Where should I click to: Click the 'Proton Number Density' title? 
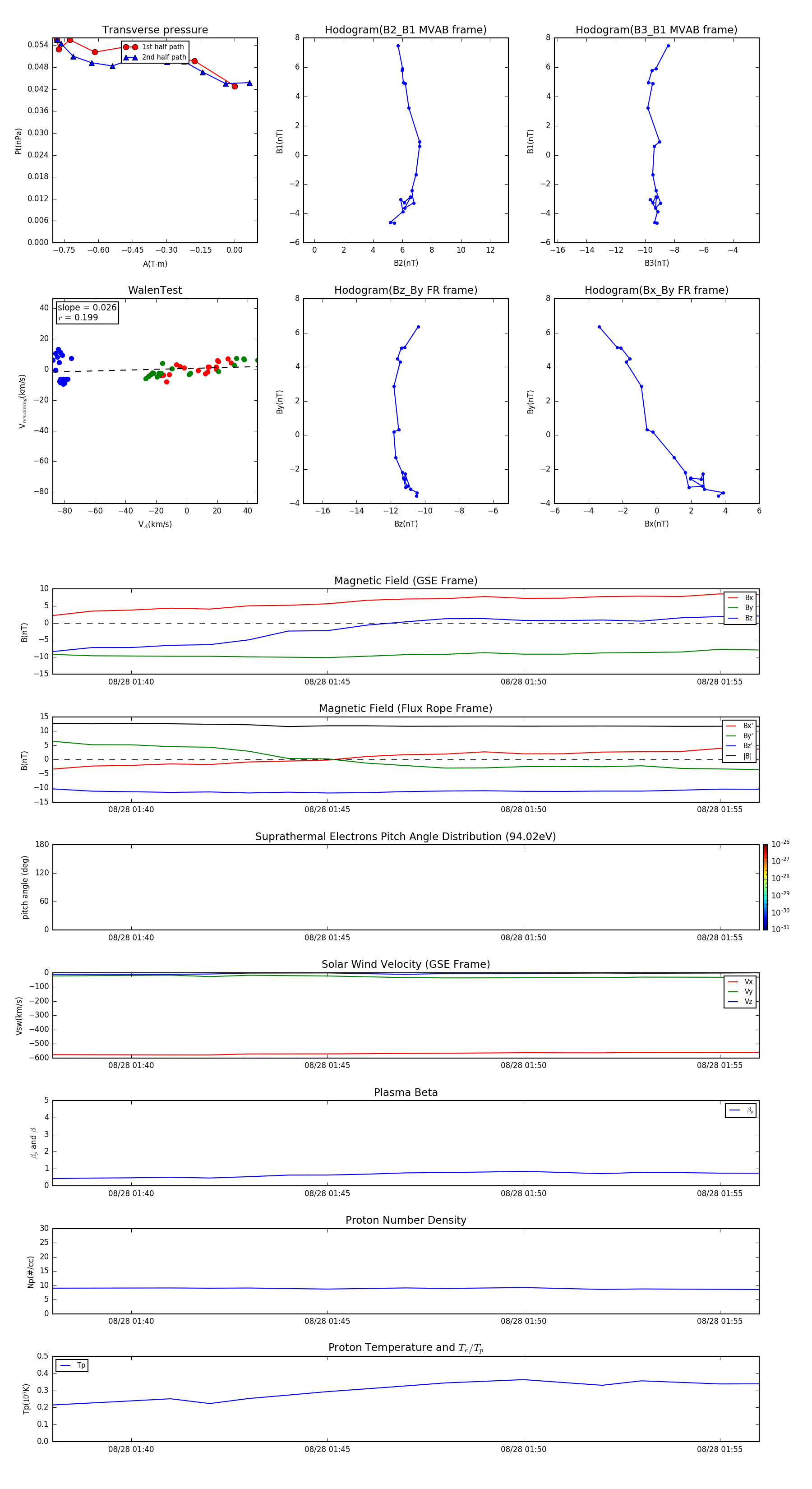pos(406,1220)
